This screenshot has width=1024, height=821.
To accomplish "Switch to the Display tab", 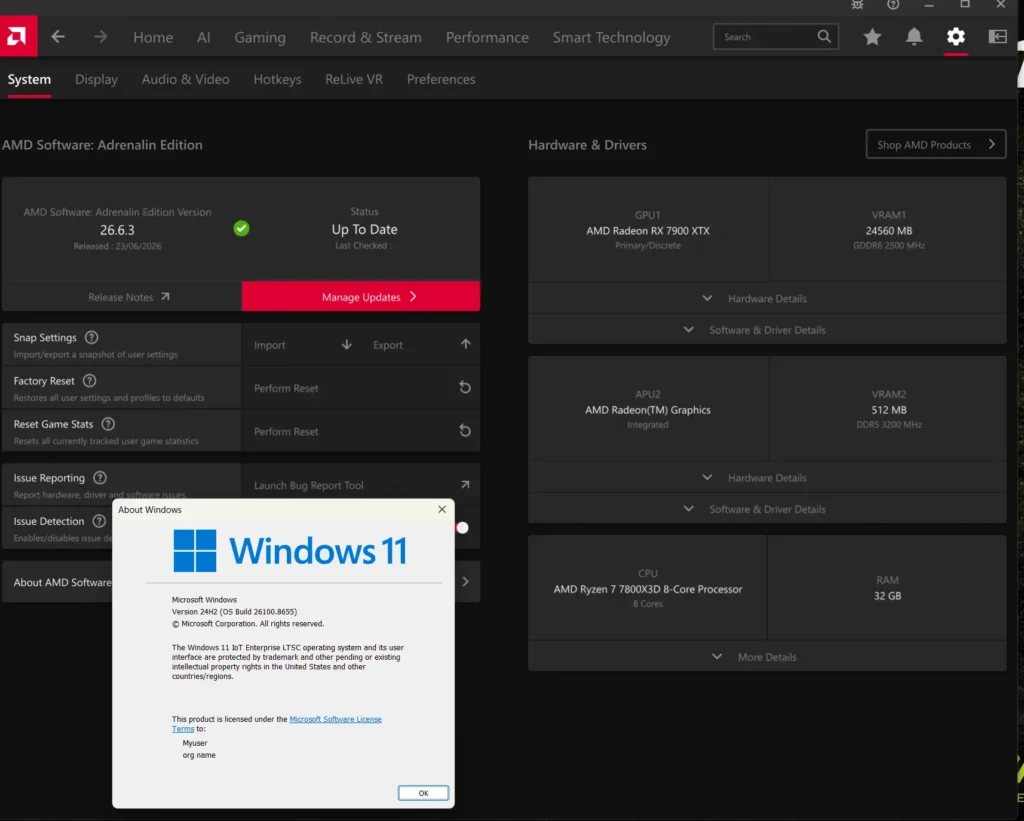I will pyautogui.click(x=96, y=80).
